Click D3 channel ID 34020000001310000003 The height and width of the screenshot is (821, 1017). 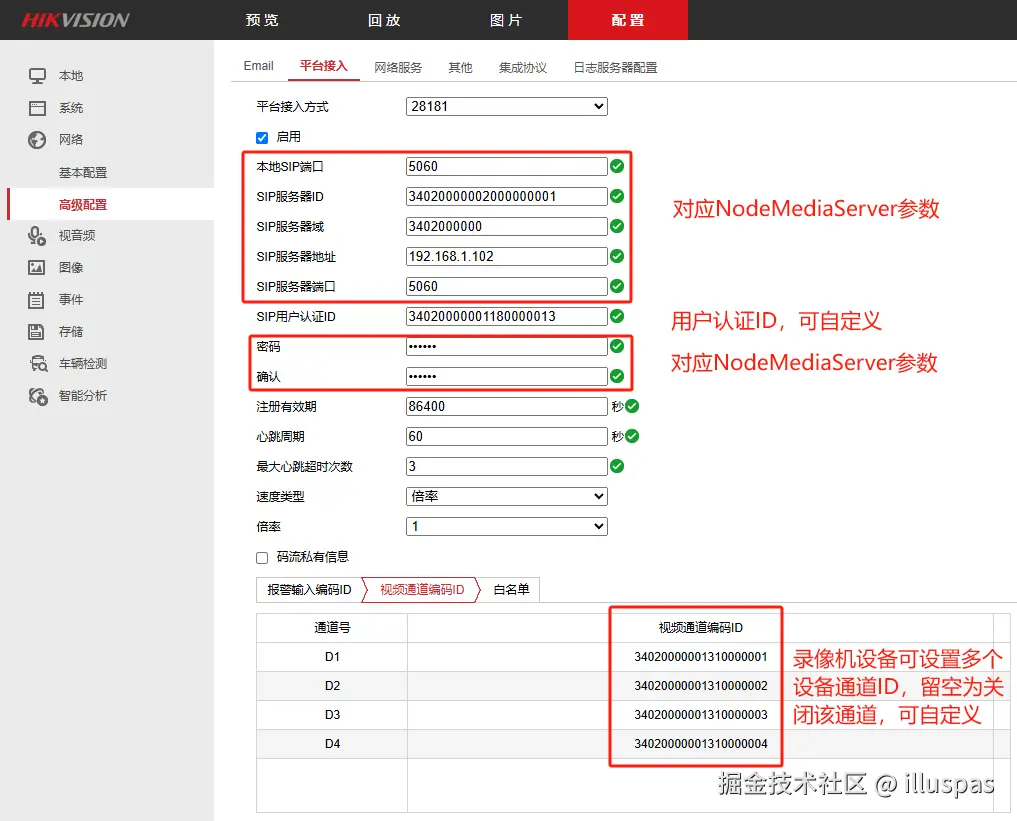pyautogui.click(x=700, y=715)
